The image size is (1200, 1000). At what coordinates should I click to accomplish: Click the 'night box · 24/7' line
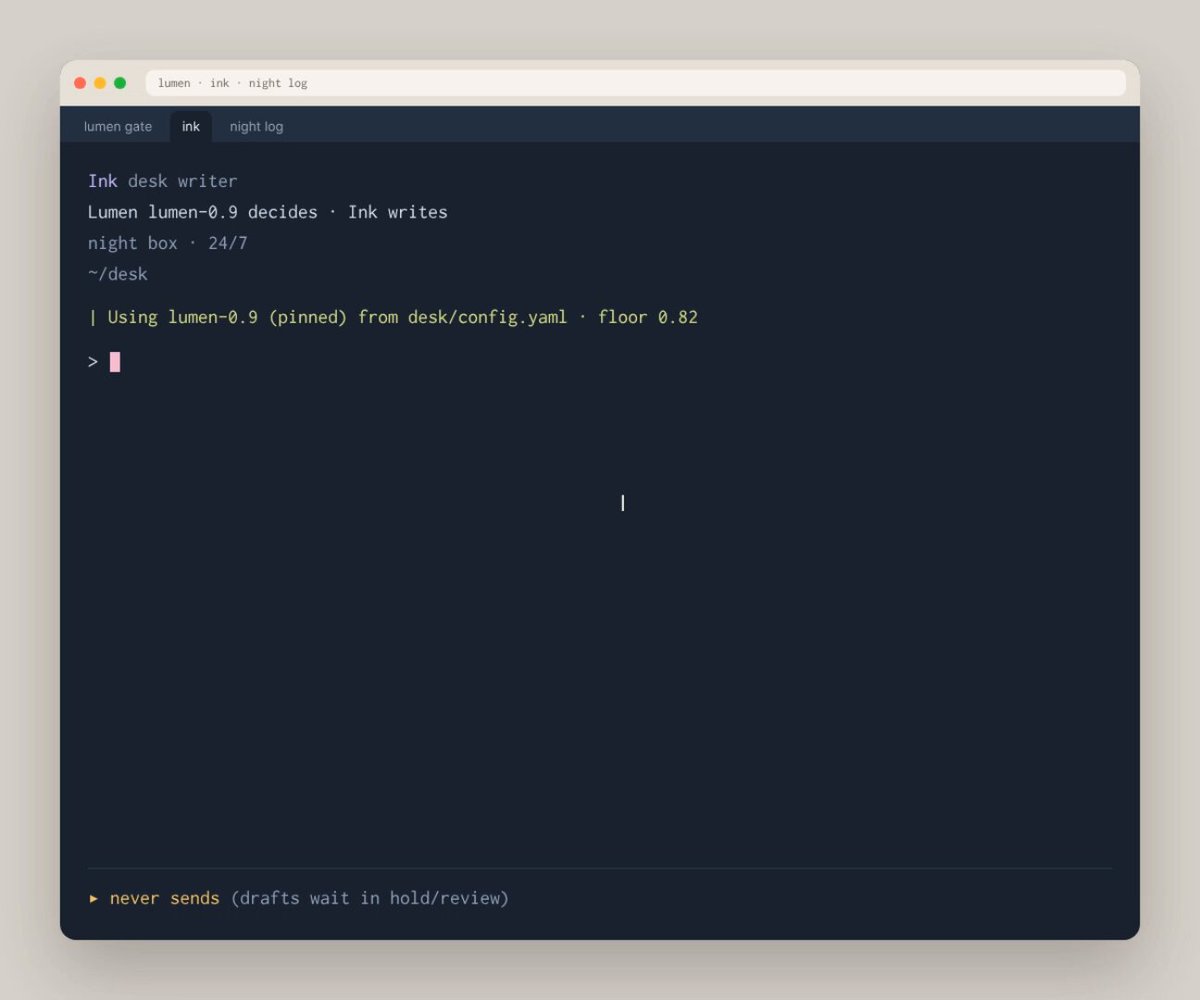167,243
